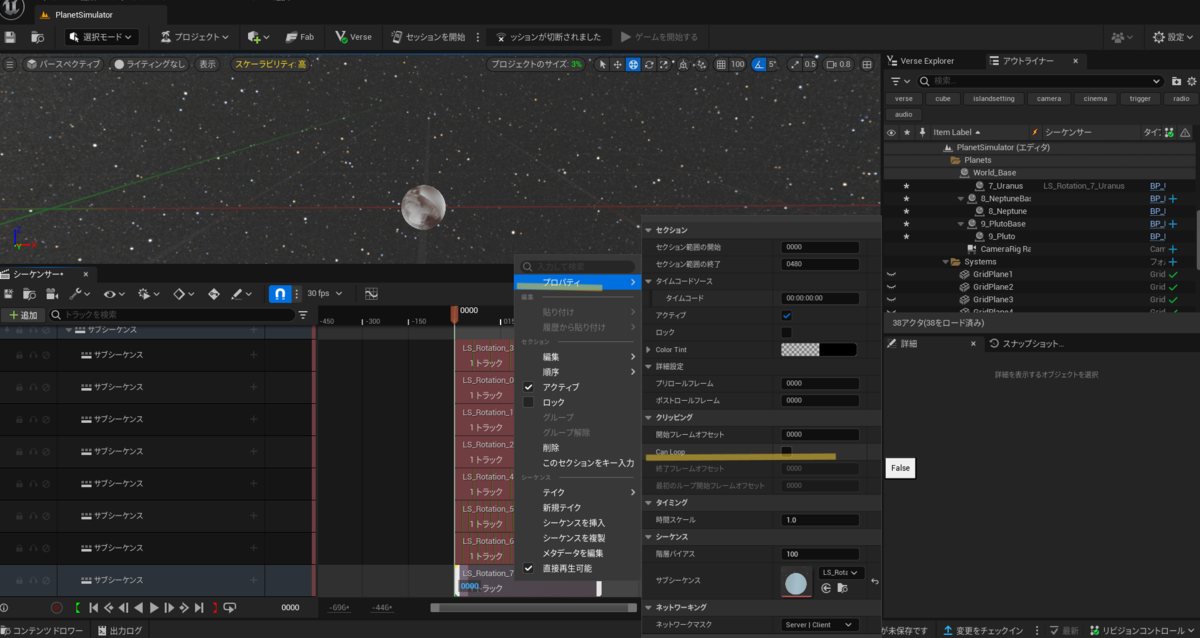1200x638 pixels.
Task: Open the Color Tint swatch
Action: point(819,350)
